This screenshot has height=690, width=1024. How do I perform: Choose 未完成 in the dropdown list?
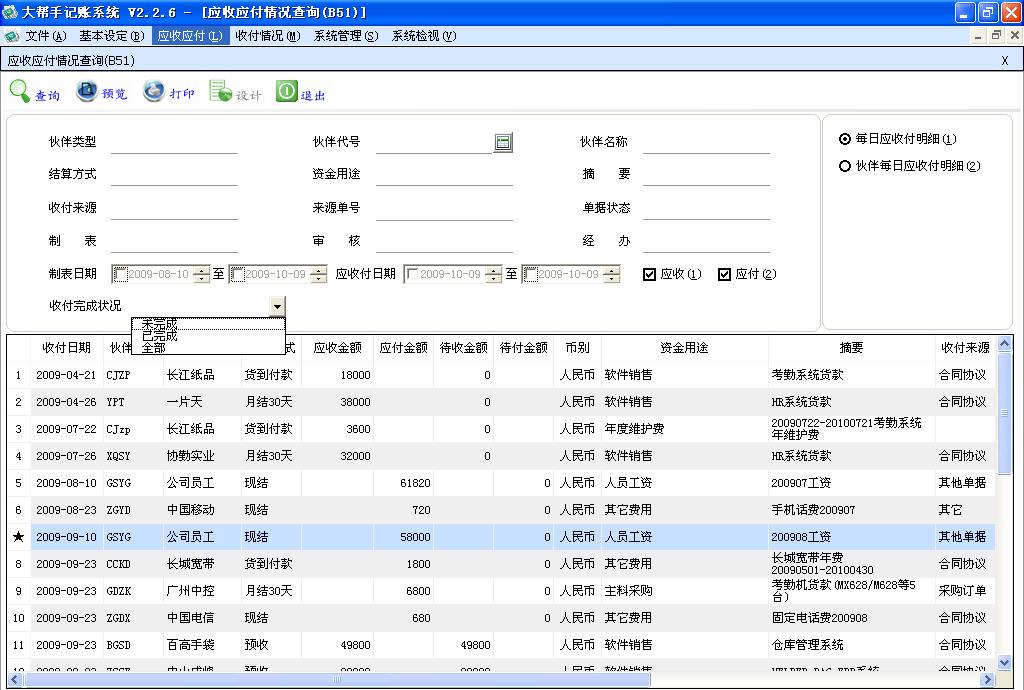(208, 324)
